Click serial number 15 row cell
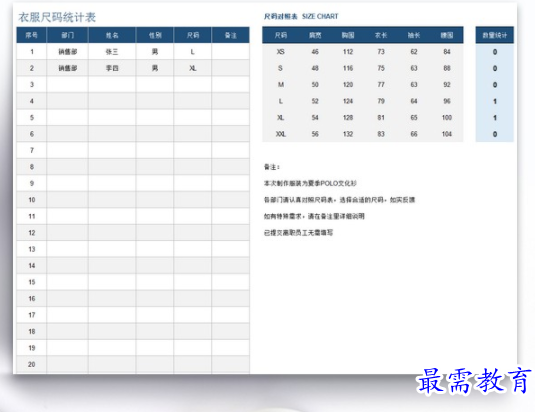Viewport: 540px width, 412px height. coord(32,282)
